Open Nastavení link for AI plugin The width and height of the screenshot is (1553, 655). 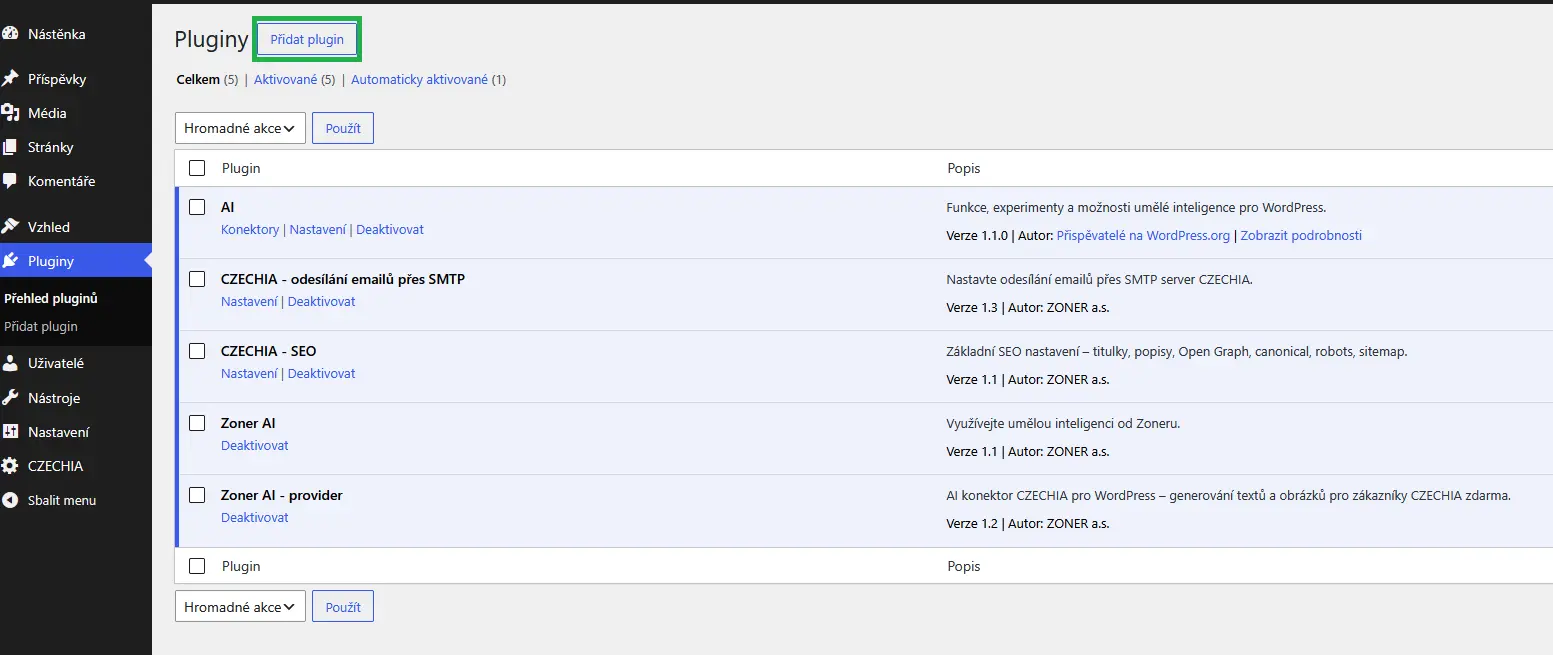click(318, 229)
